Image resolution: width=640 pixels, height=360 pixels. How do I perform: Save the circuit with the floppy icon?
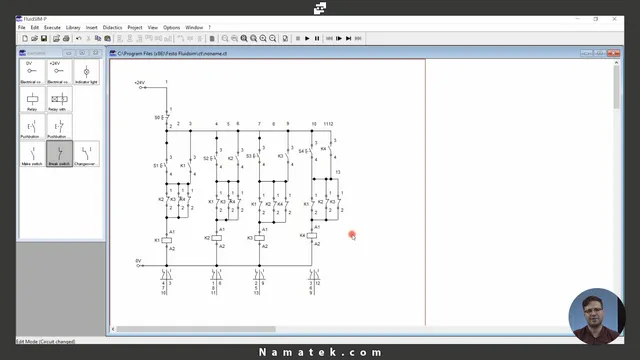click(x=44, y=38)
